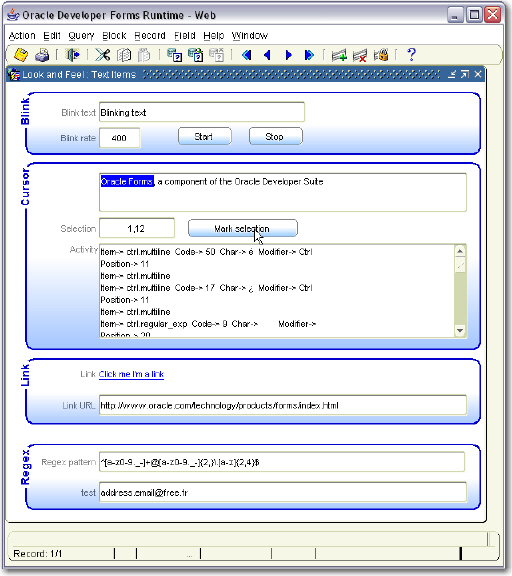Open the Query menu
The height and width of the screenshot is (576, 512).
click(81, 36)
